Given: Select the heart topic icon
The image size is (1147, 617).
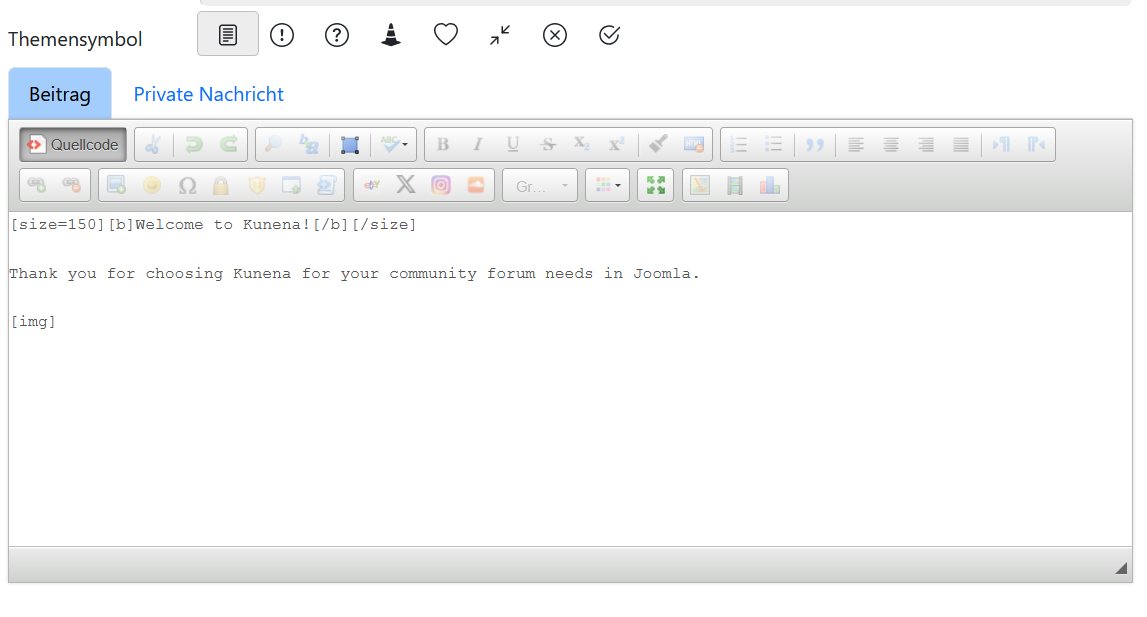Looking at the screenshot, I should click(446, 35).
